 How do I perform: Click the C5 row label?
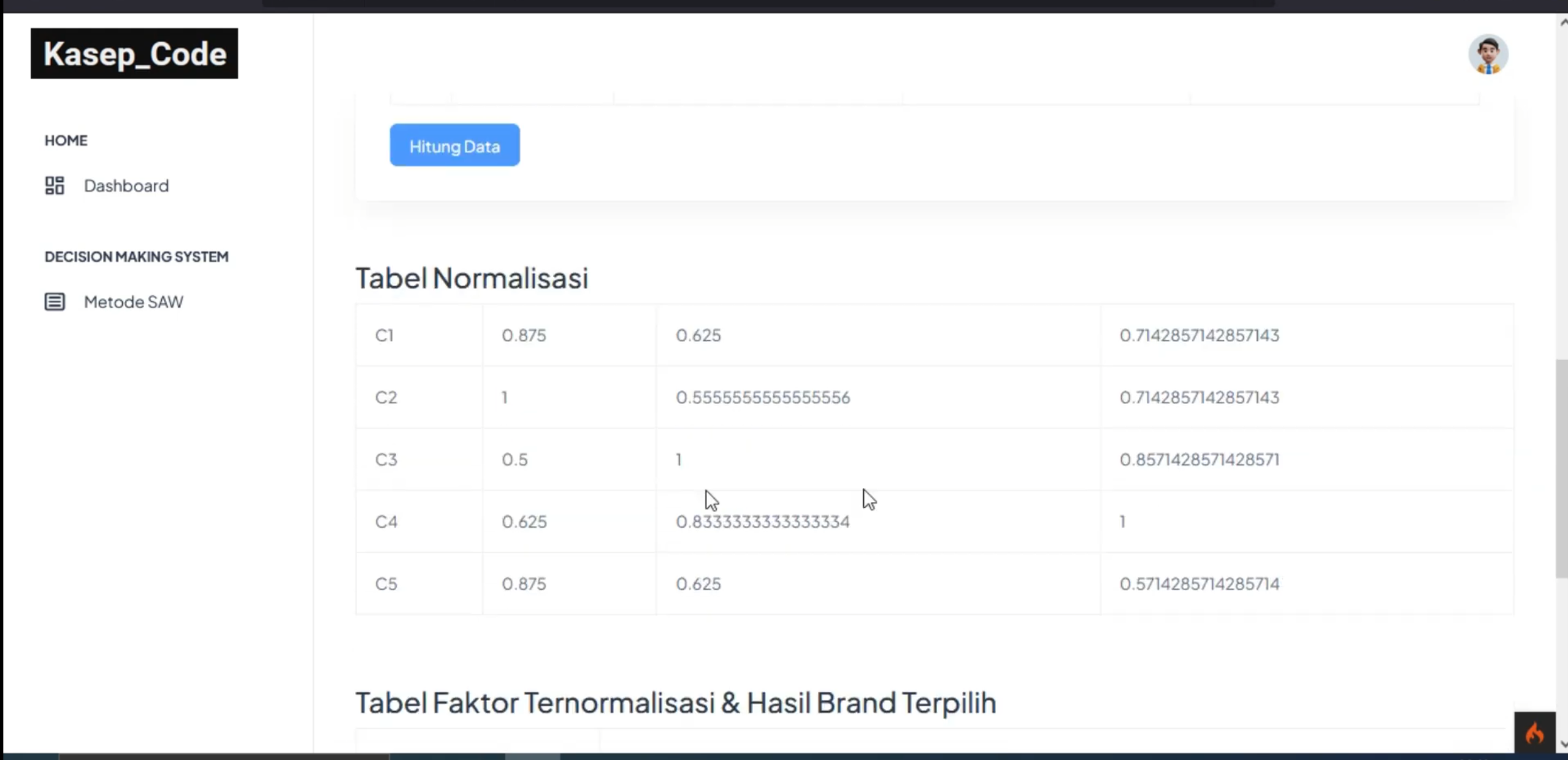[x=386, y=583]
